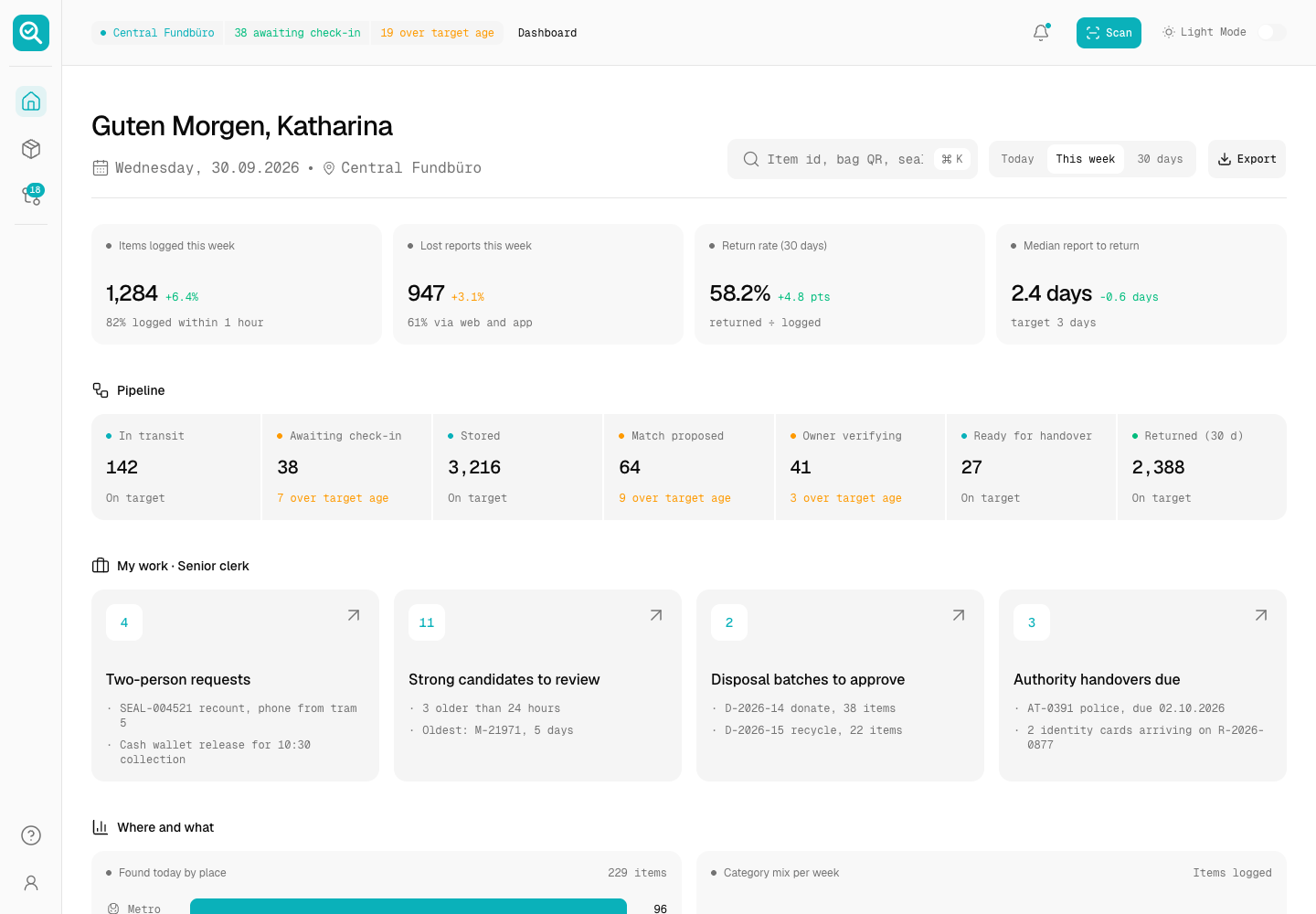Click the 19 over target age chip
Image resolution: width=1316 pixels, height=914 pixels.
click(x=437, y=33)
